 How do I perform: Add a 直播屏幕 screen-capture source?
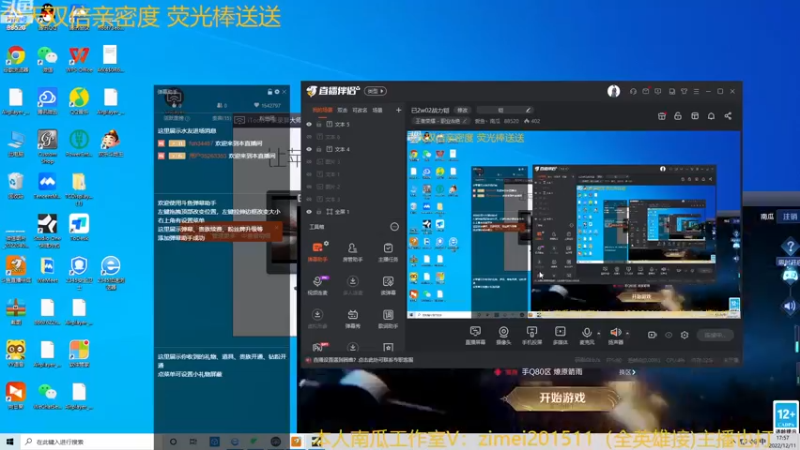click(x=475, y=335)
